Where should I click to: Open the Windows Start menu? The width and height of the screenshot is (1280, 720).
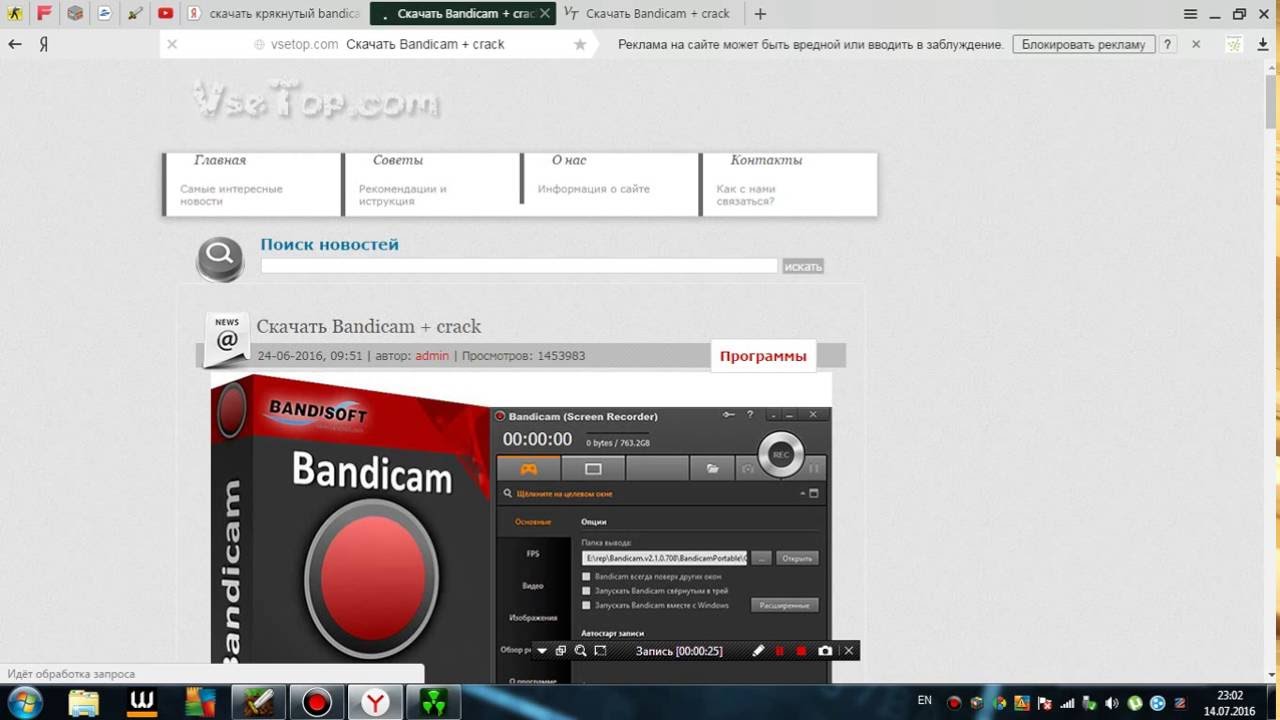point(24,702)
